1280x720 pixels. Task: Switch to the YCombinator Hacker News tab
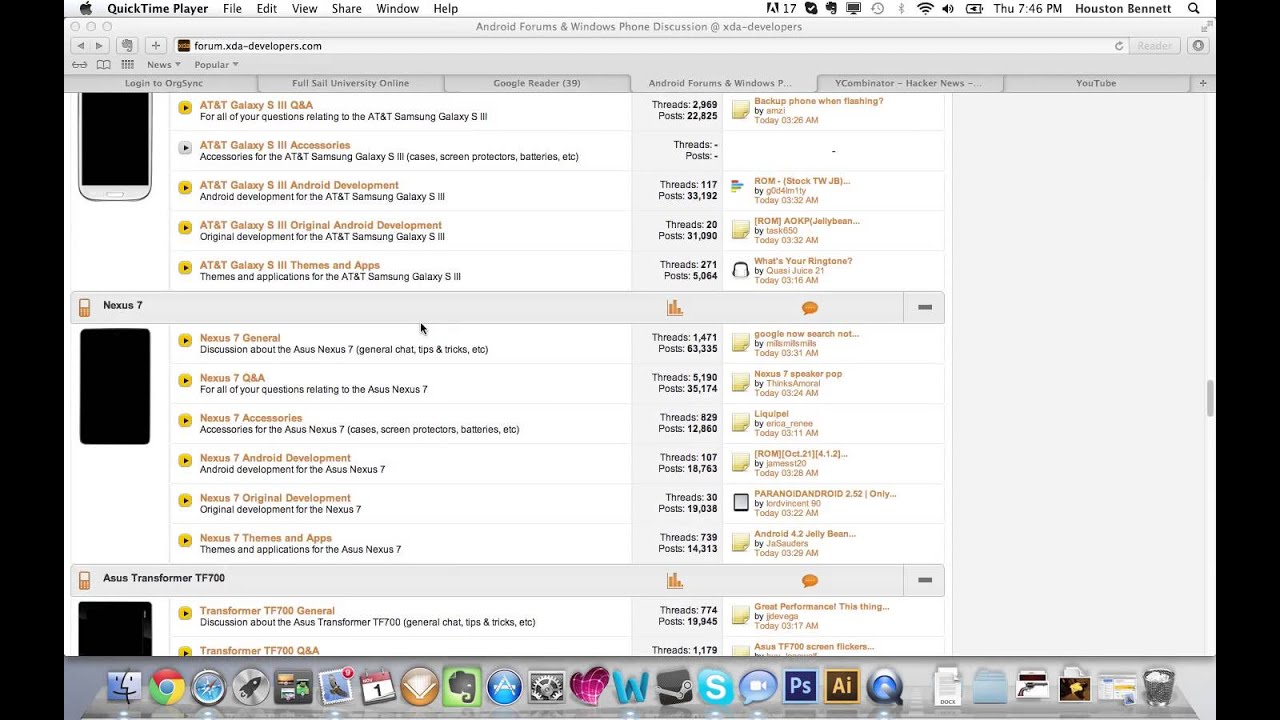(x=909, y=83)
